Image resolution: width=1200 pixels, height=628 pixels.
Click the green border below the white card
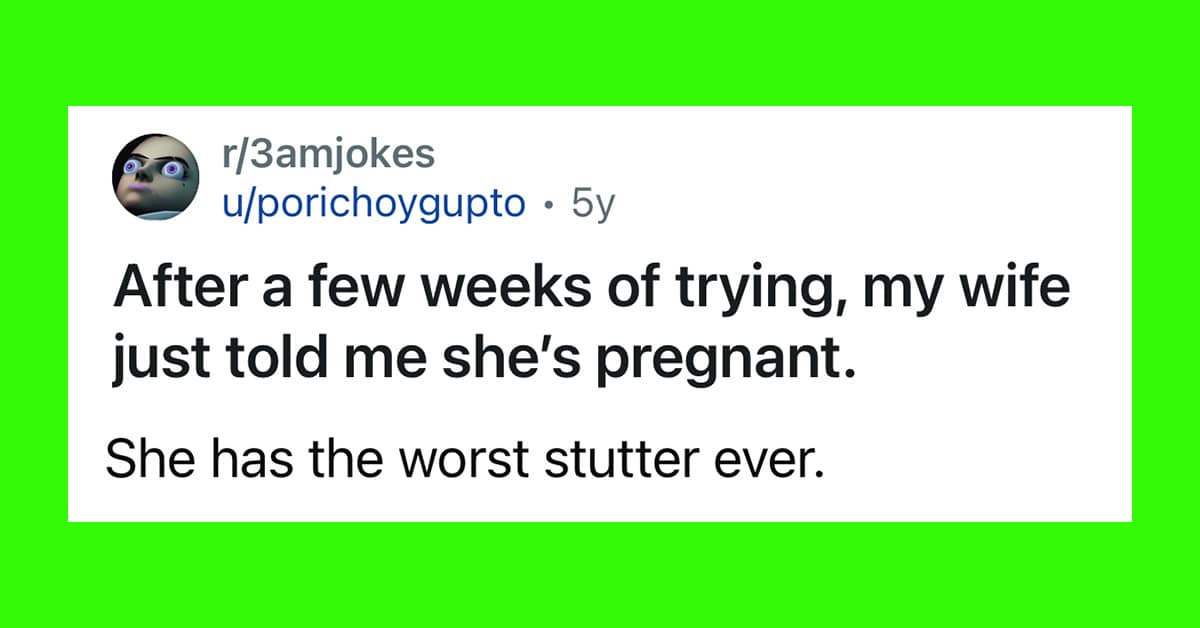click(x=600, y=575)
